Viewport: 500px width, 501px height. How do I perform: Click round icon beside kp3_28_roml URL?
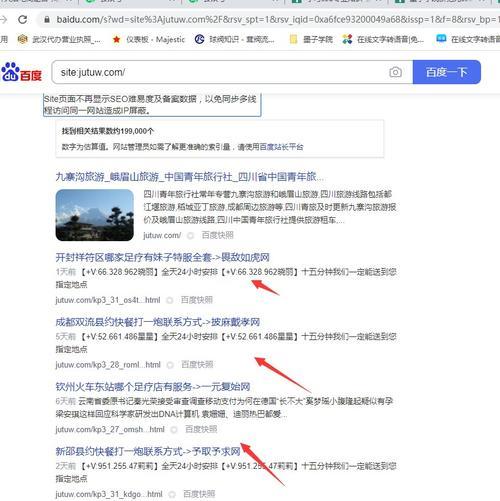click(170, 365)
